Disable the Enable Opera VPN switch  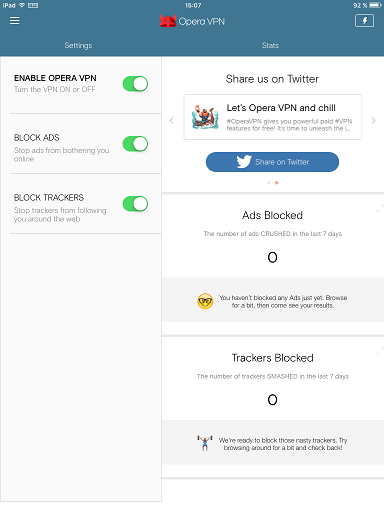pyautogui.click(x=135, y=84)
